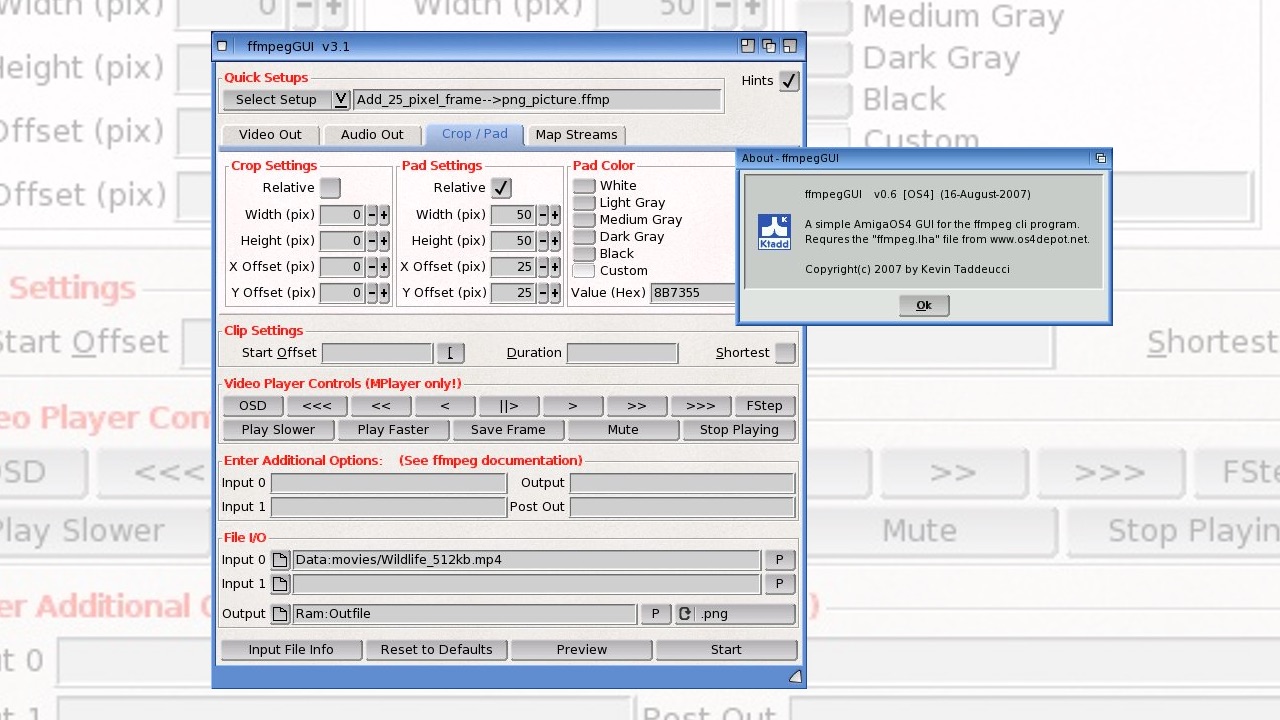Click the Start button
The height and width of the screenshot is (720, 1280).
point(726,650)
